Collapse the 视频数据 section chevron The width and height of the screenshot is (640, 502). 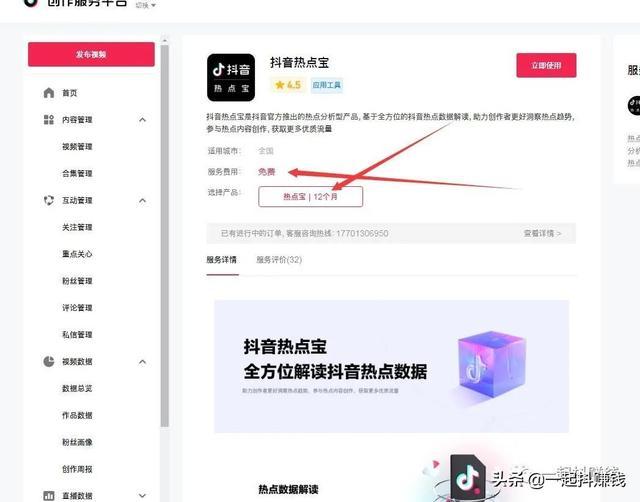tap(142, 362)
